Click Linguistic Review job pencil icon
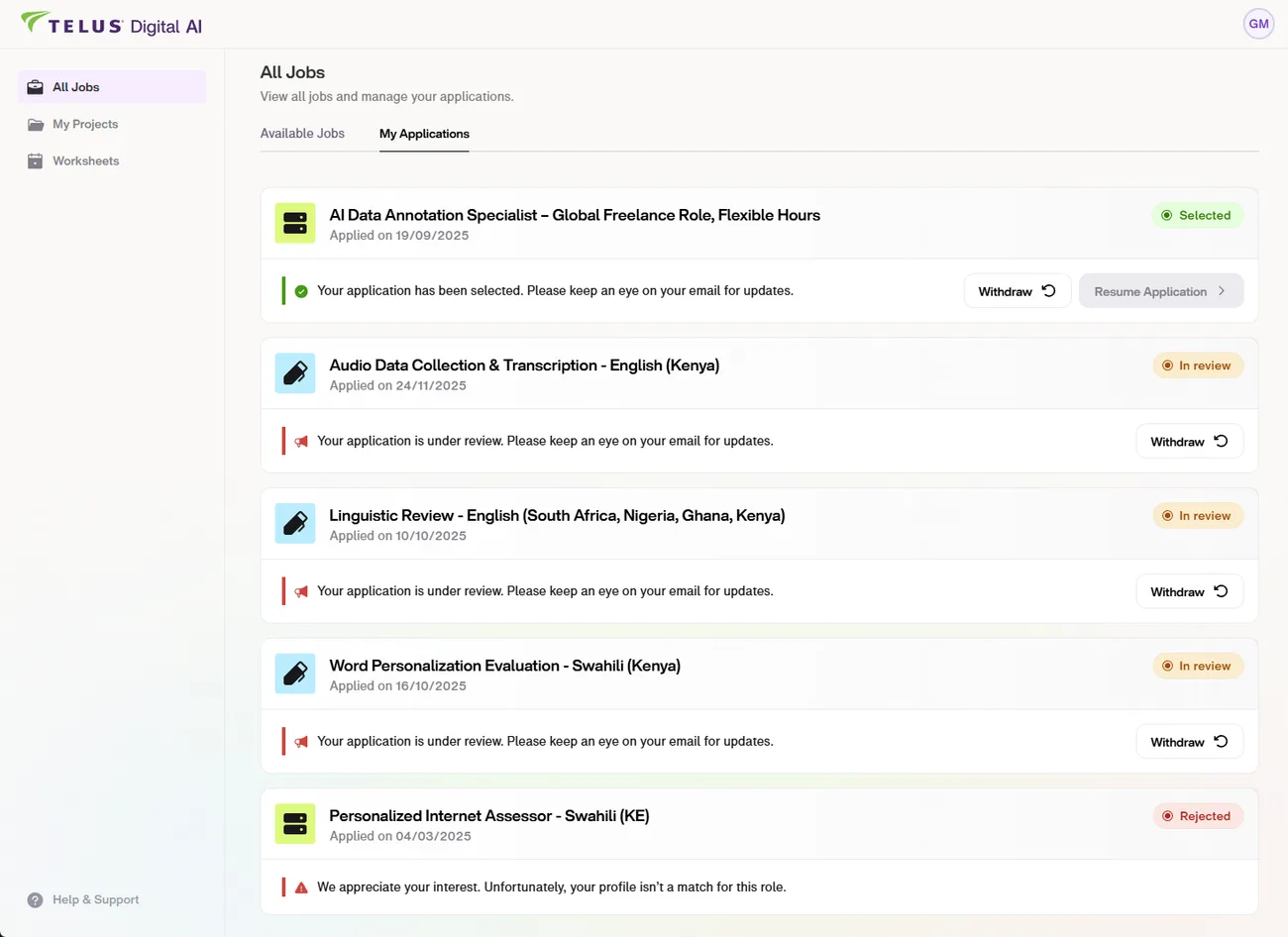This screenshot has width=1288, height=937. click(295, 523)
